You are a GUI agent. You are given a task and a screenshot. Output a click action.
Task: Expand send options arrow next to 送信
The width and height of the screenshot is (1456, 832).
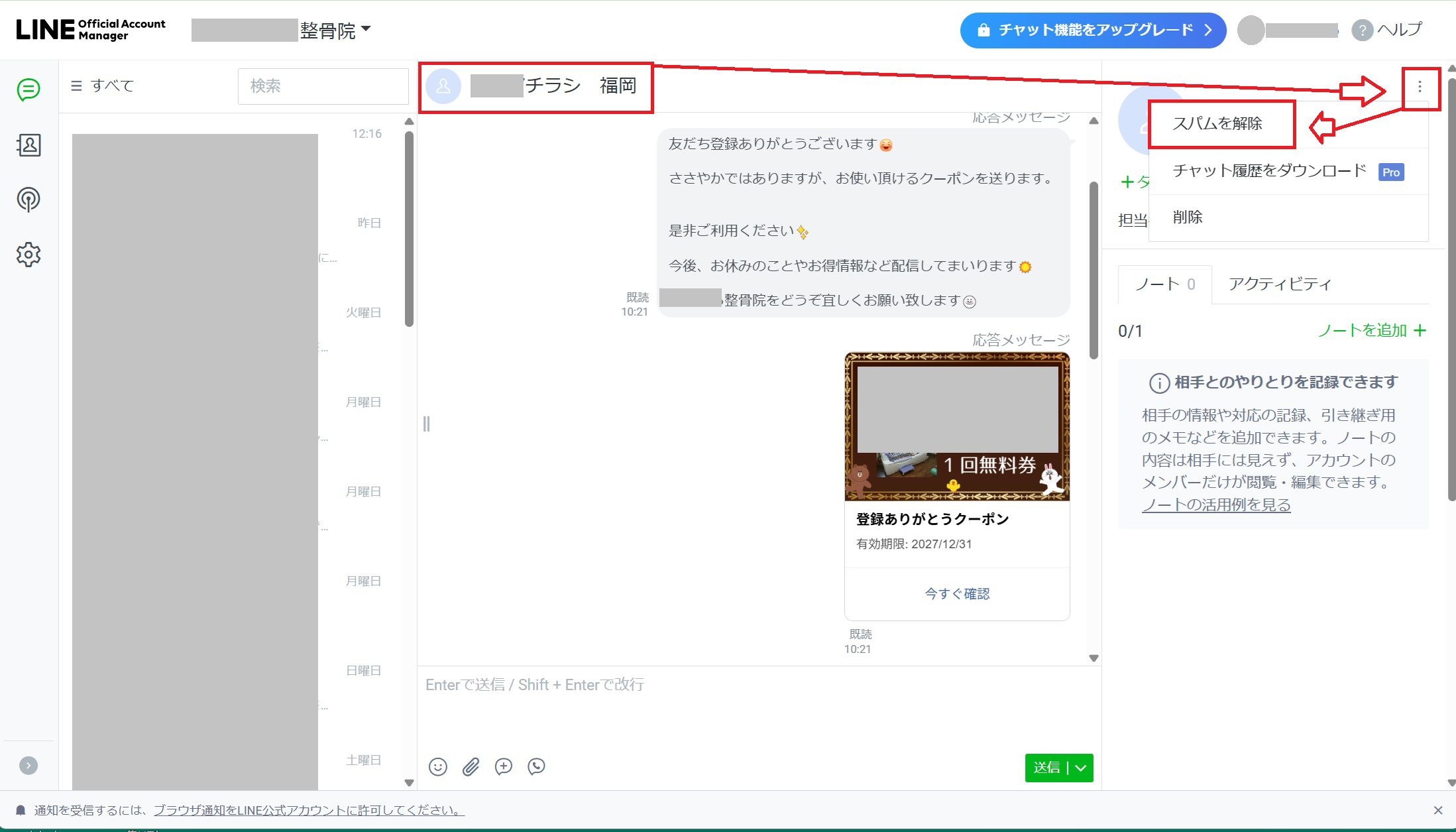(1081, 768)
